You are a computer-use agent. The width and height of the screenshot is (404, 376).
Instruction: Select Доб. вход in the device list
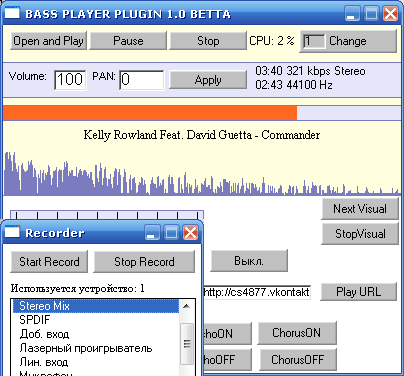coord(96,334)
